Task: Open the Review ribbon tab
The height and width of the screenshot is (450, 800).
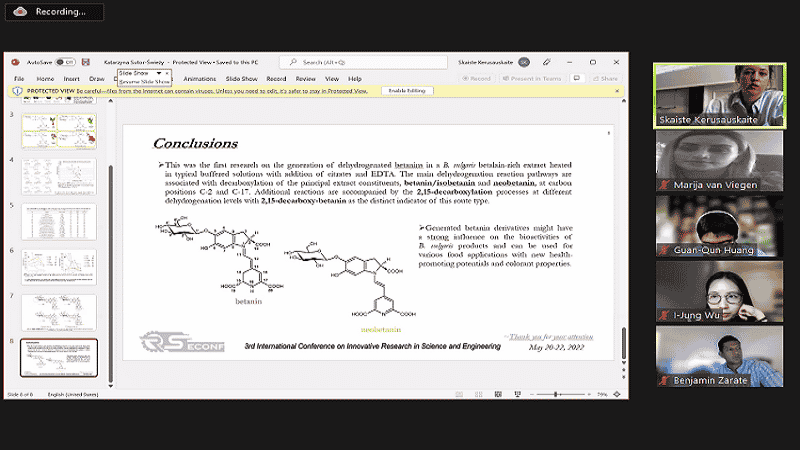Action: pos(306,79)
